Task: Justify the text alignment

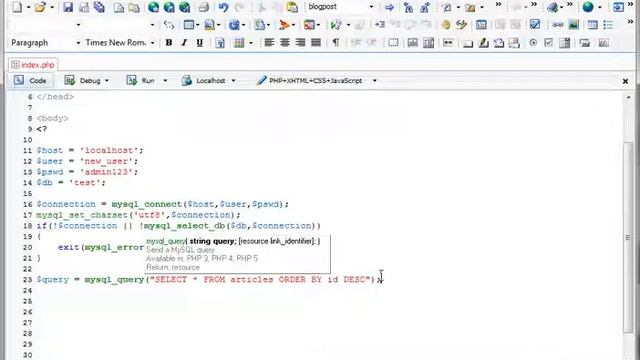Action: [x=316, y=42]
